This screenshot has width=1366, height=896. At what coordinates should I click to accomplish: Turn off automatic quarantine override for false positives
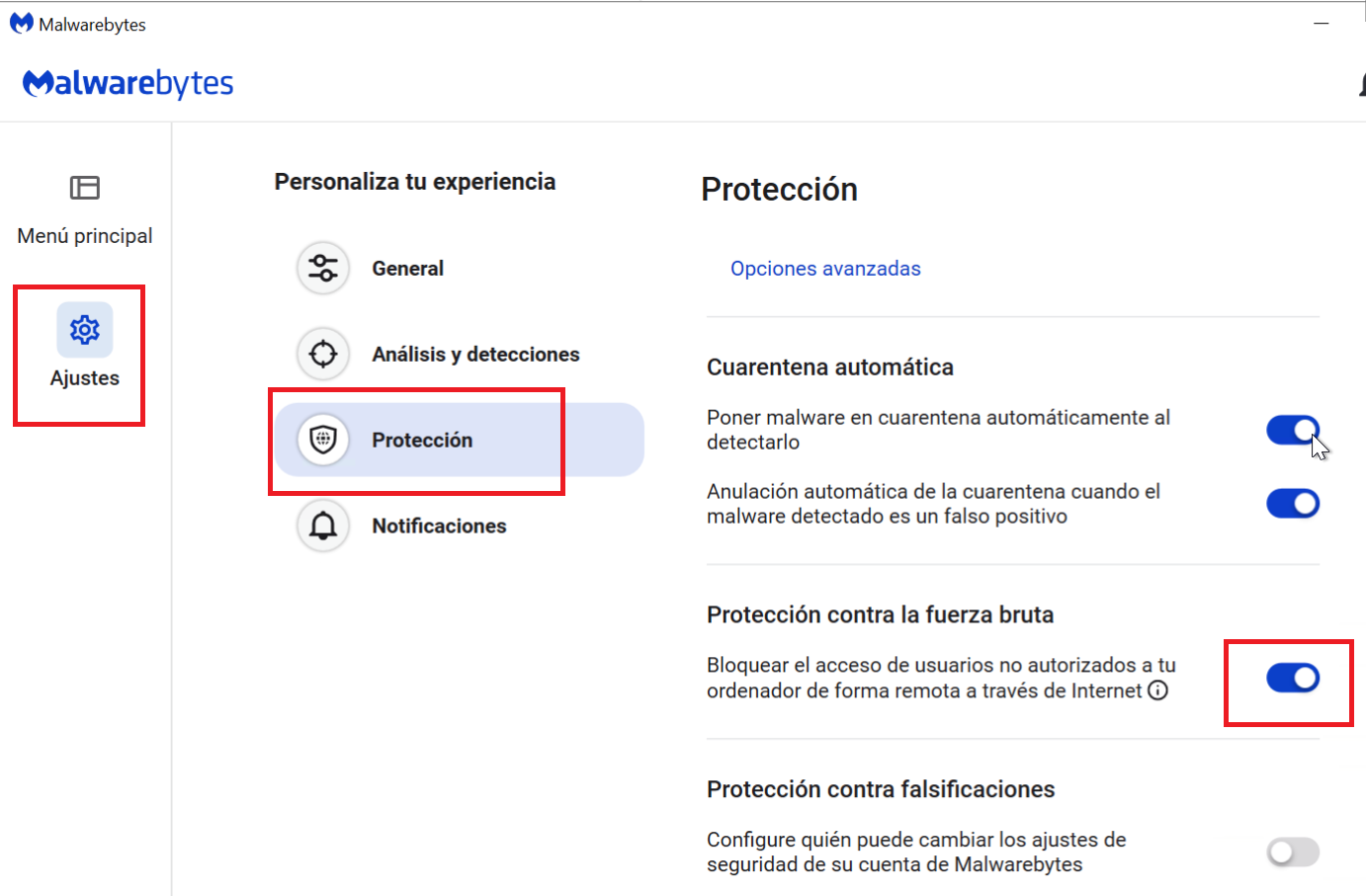click(x=1292, y=504)
